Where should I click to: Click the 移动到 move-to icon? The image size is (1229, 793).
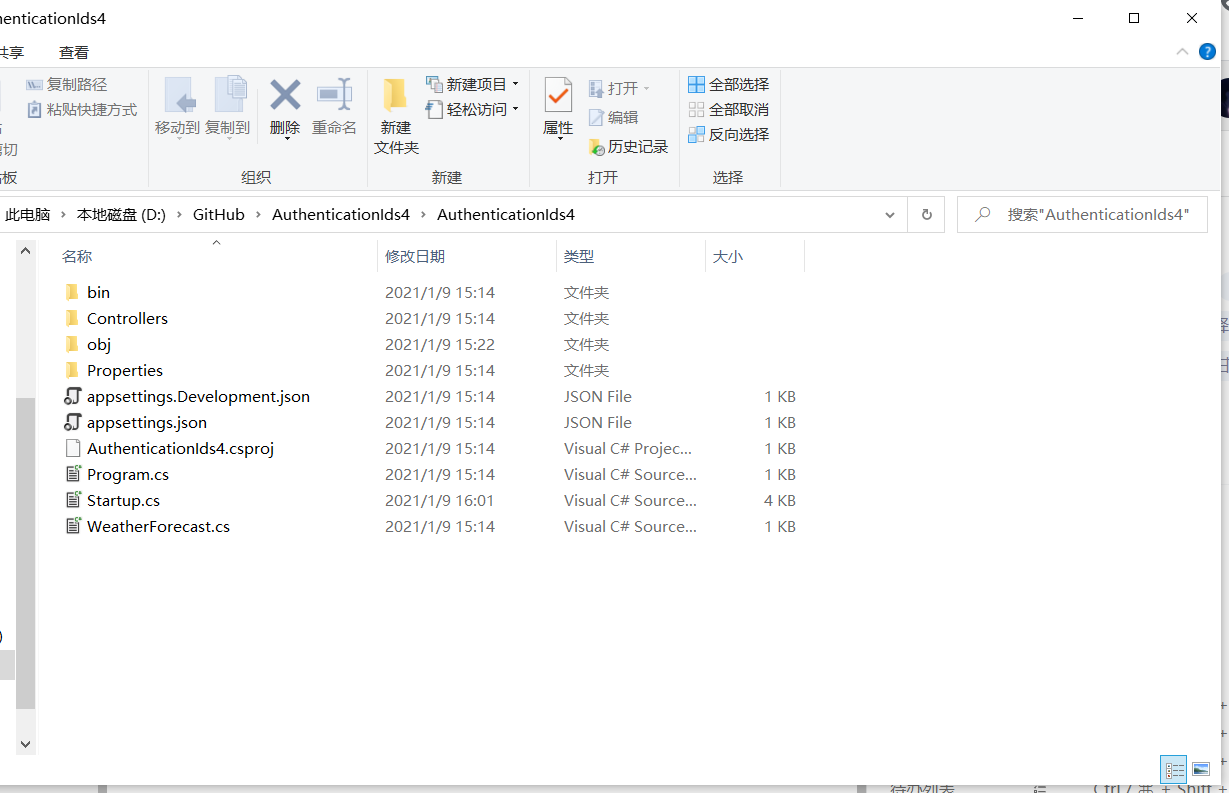click(x=180, y=96)
